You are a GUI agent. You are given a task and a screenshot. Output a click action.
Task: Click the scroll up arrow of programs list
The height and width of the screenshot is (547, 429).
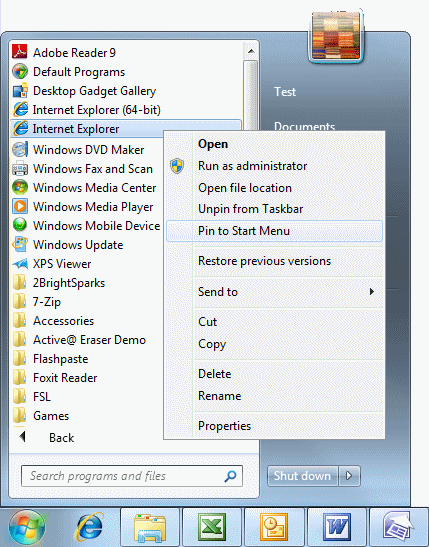[250, 51]
